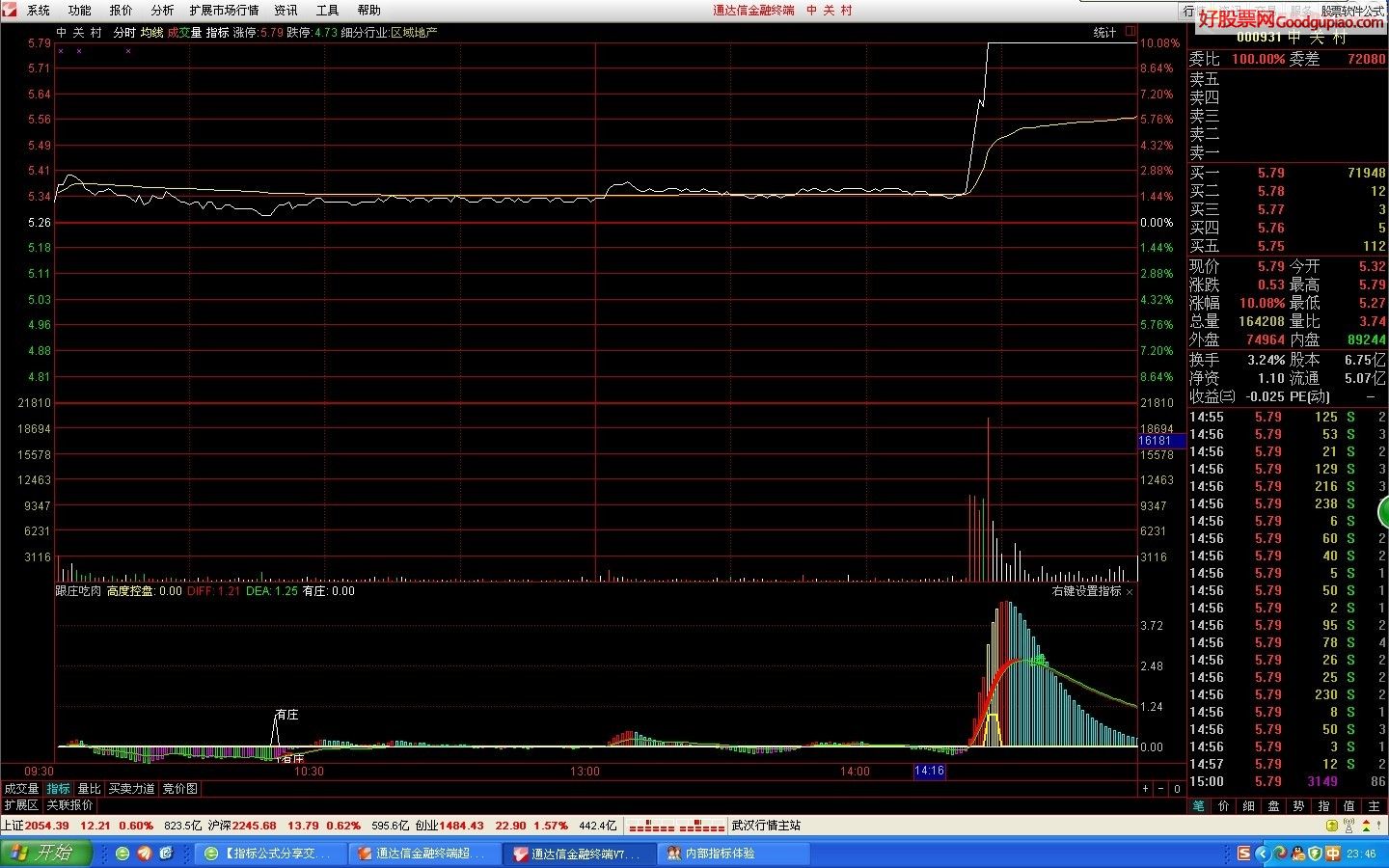The width and height of the screenshot is (1389, 868).
Task: Switch to 指标公式分享交 taskbar window
Action: tap(270, 854)
